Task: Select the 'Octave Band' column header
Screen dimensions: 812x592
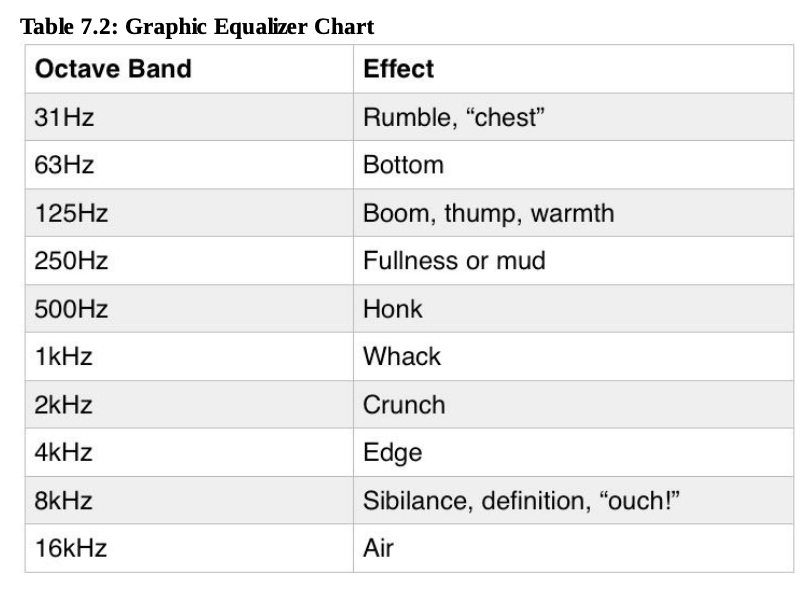Action: (x=112, y=70)
